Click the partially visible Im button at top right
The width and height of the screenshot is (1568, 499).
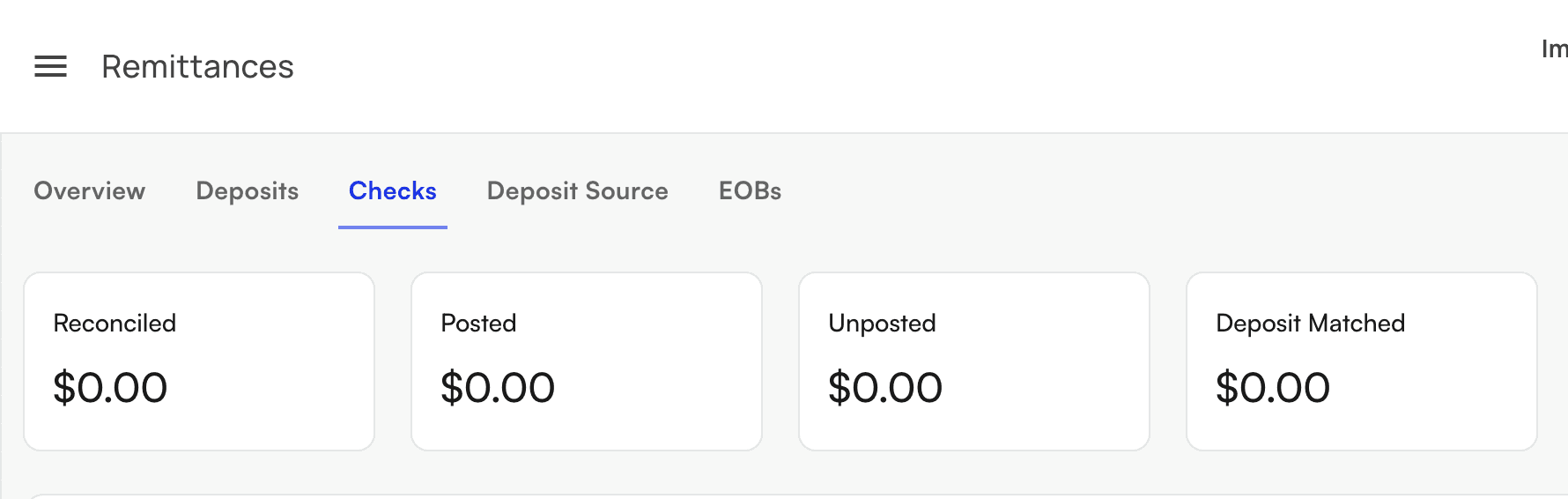(x=1554, y=49)
